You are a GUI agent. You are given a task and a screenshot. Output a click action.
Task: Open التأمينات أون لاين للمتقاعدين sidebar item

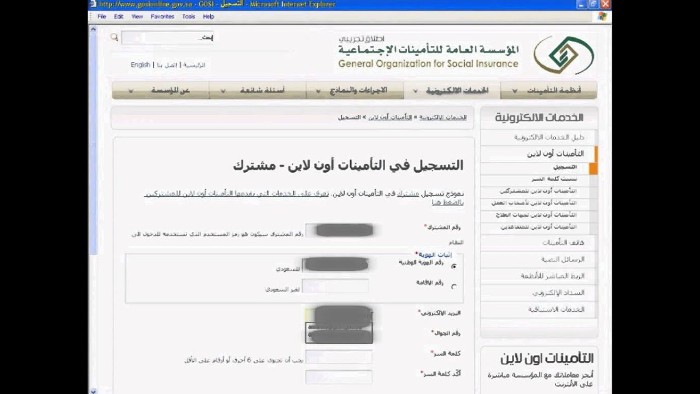point(538,227)
